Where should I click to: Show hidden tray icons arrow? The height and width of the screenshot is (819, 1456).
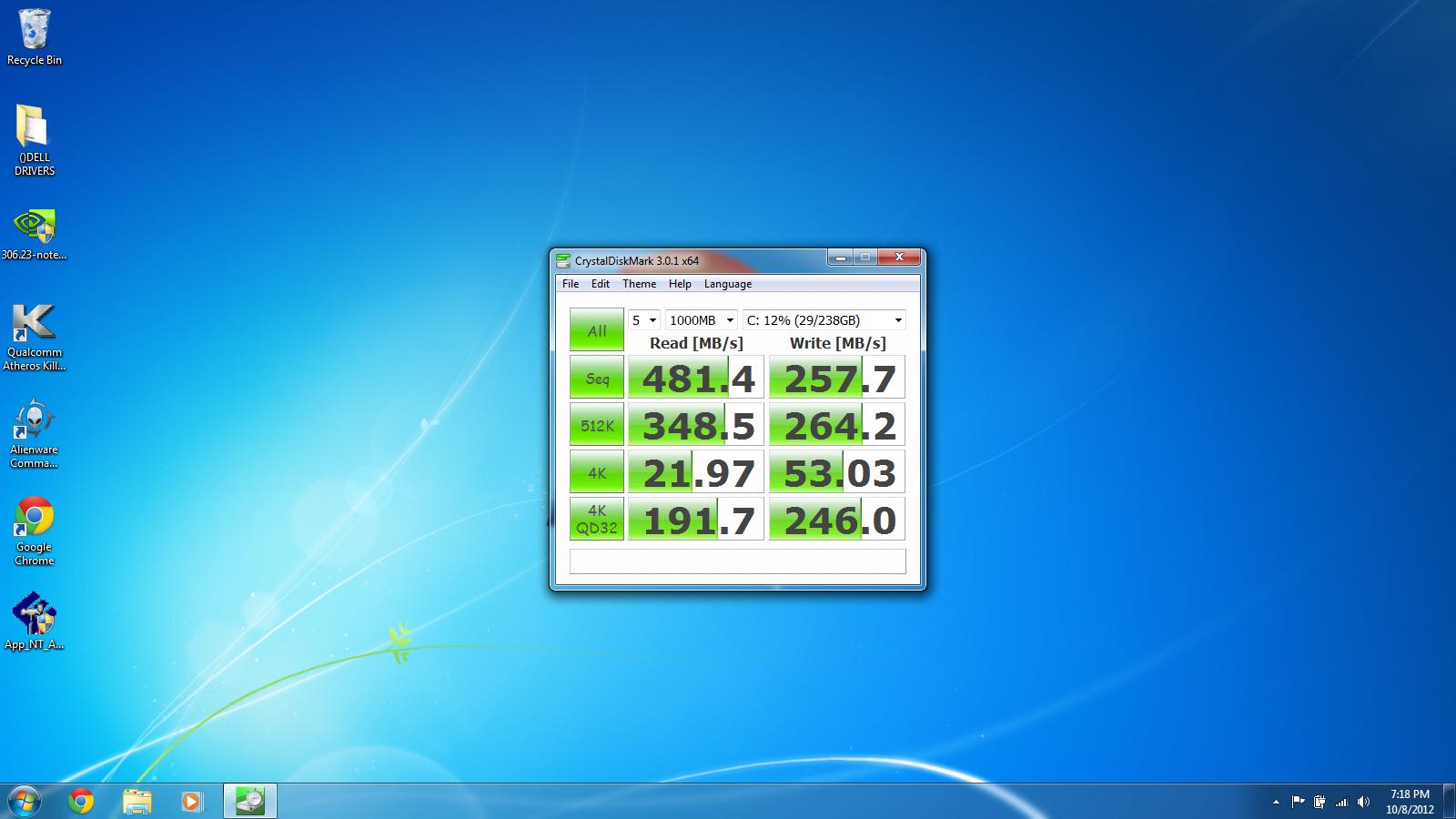[x=1276, y=802]
